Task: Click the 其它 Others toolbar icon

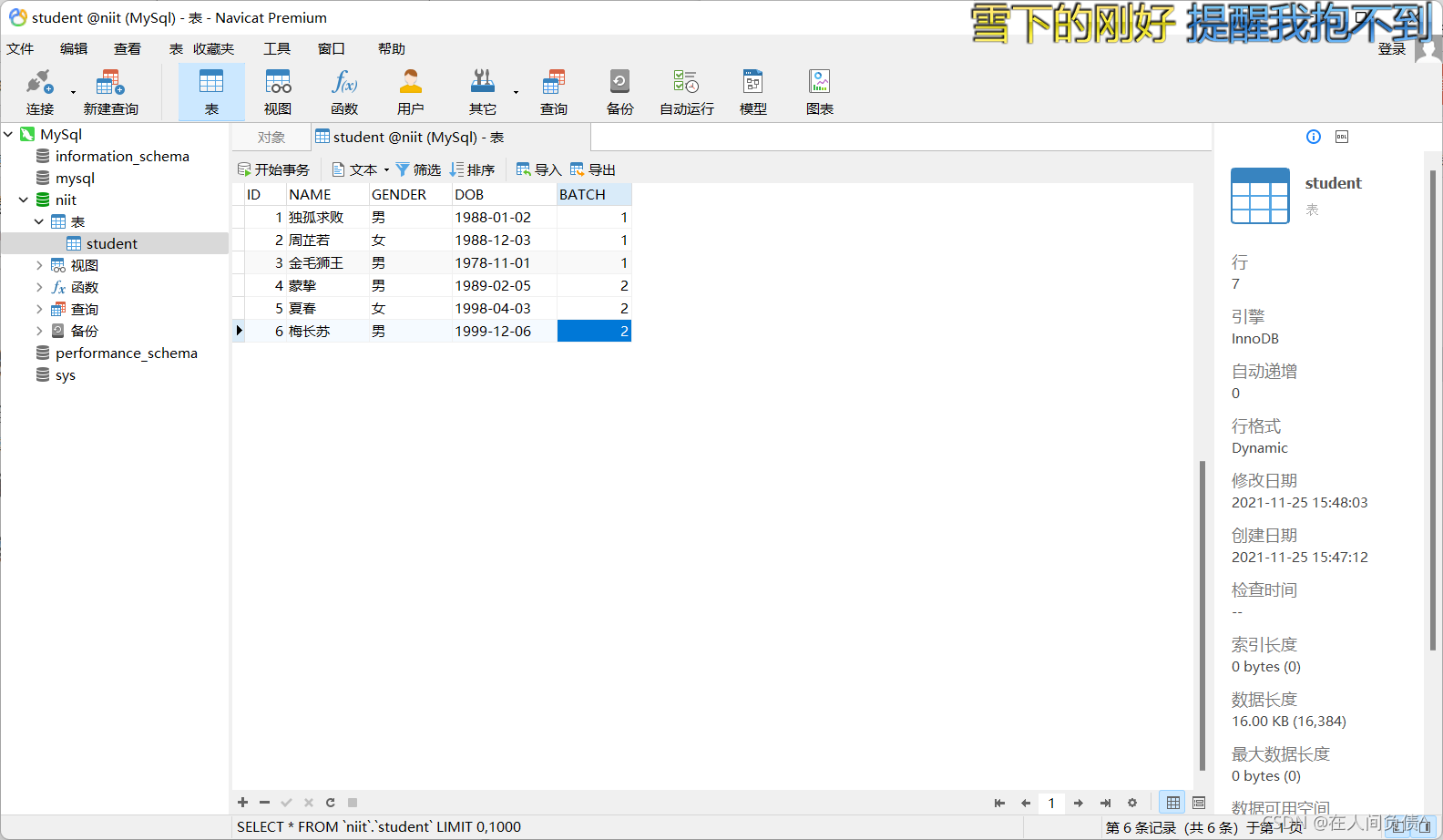Action: click(x=483, y=92)
